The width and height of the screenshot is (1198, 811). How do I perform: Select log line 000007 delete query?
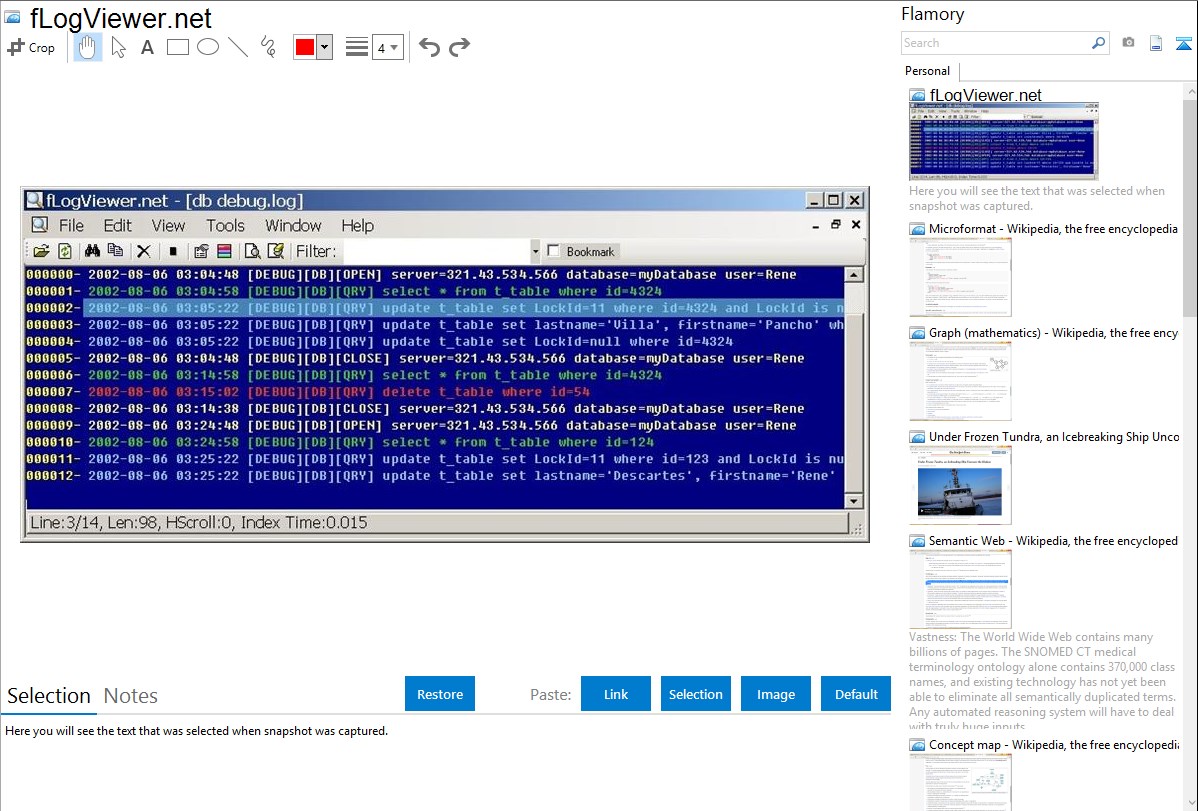(x=308, y=392)
